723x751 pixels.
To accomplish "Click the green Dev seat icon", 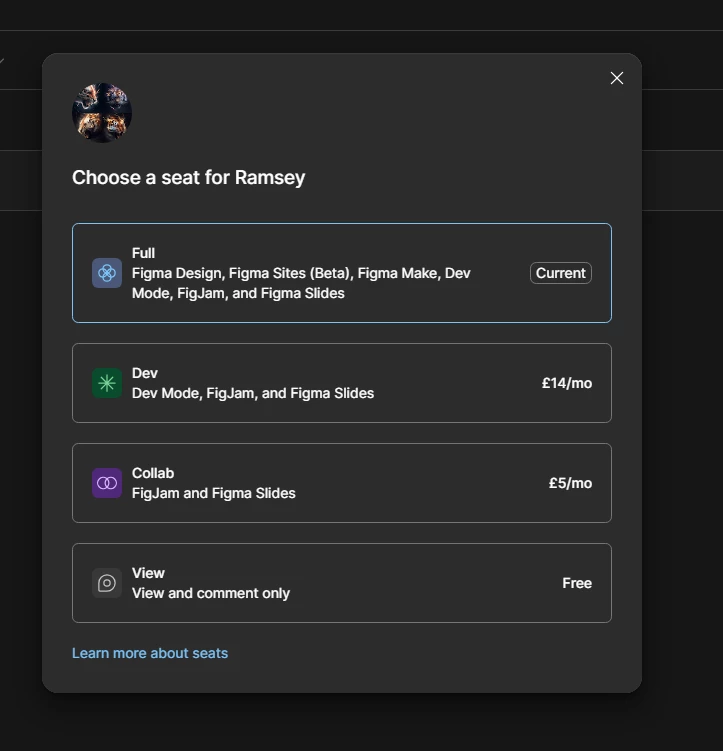I will (107, 383).
